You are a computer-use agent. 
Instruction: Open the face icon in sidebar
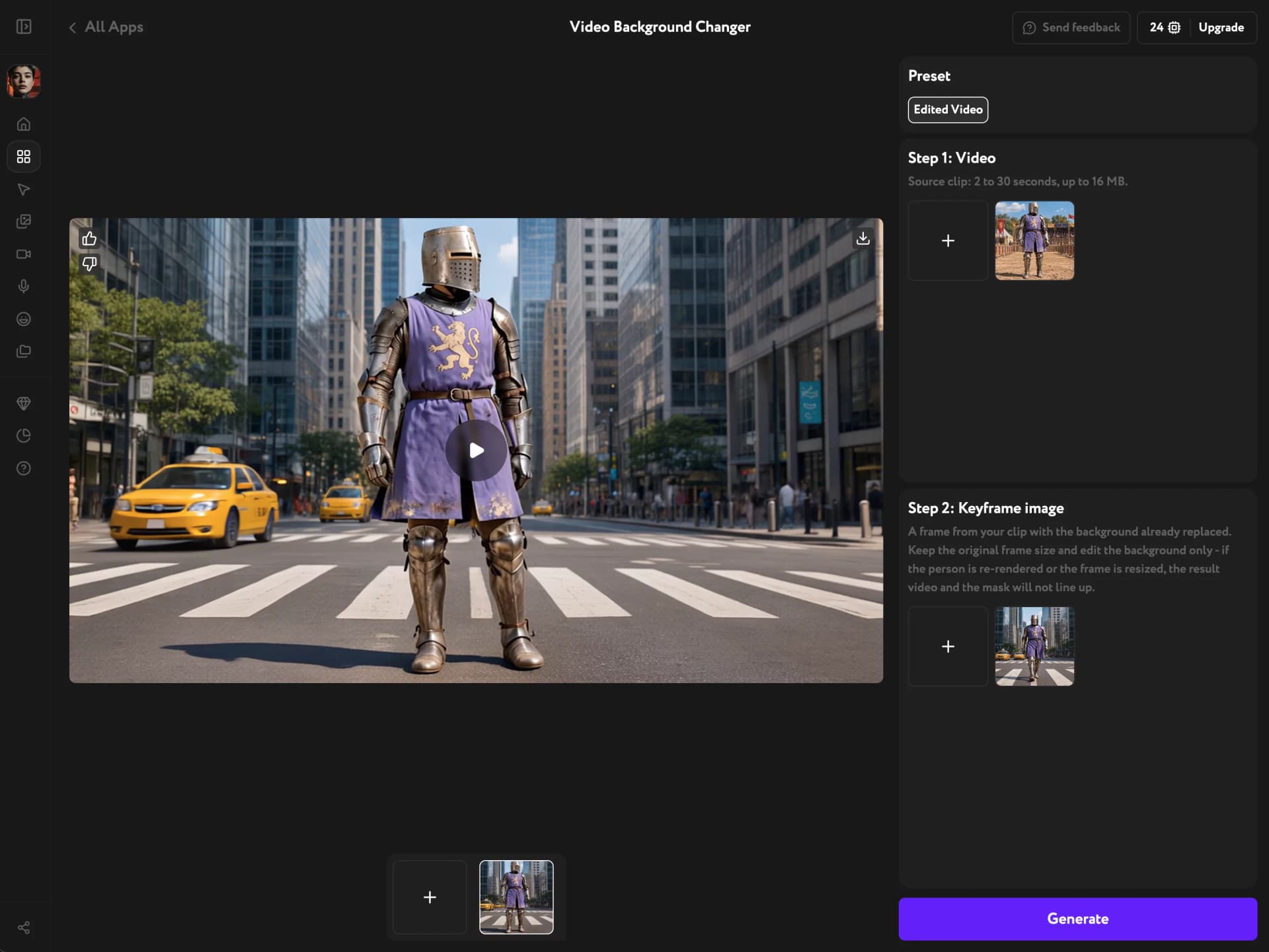(x=24, y=319)
